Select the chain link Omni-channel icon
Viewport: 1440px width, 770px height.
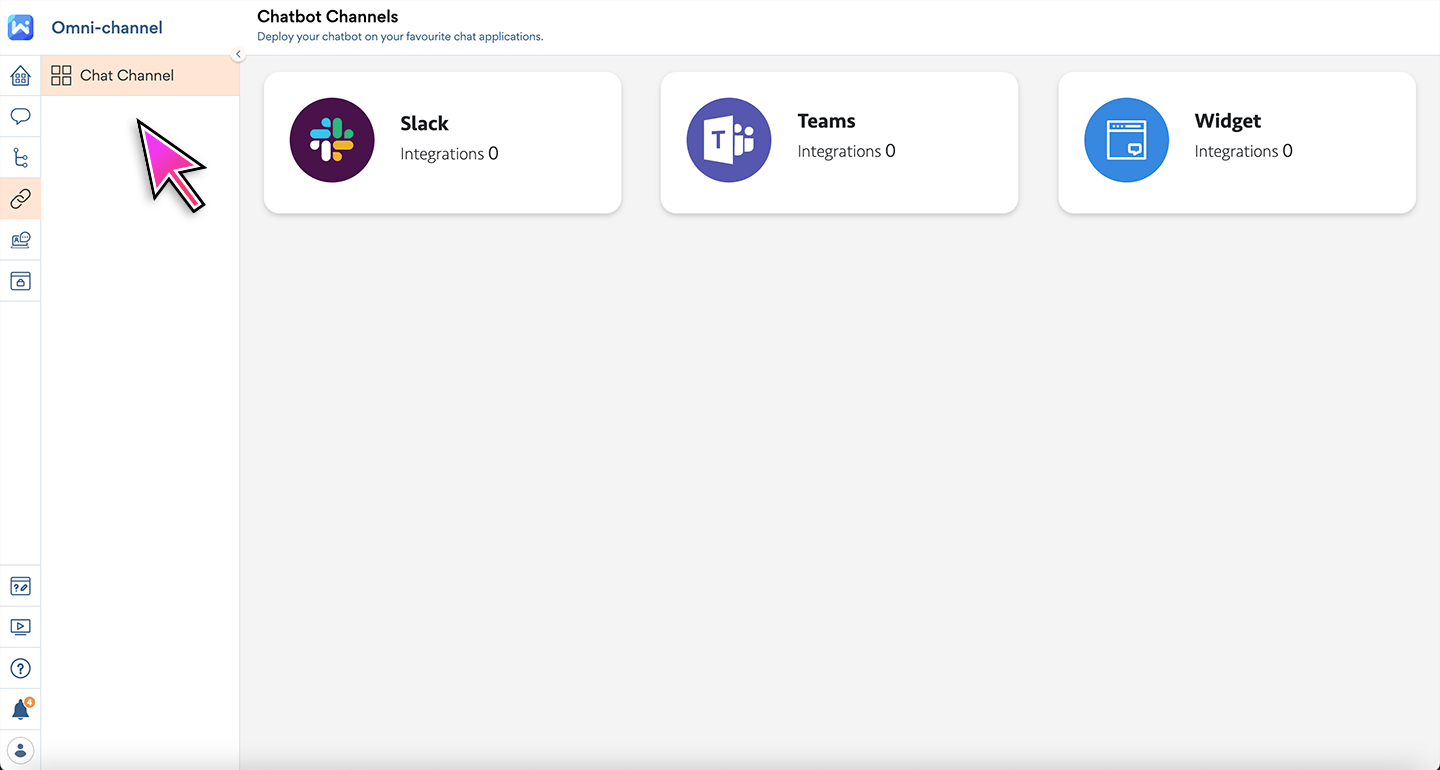click(20, 199)
